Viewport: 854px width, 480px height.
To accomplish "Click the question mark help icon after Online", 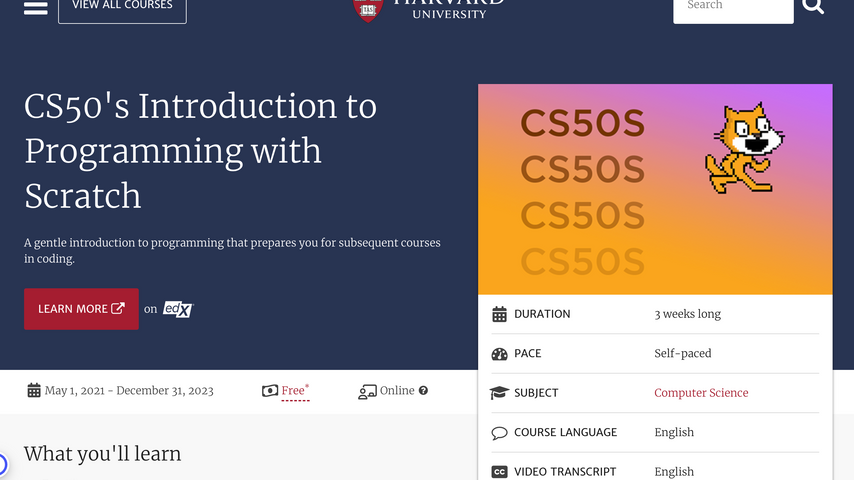I will (x=423, y=391).
